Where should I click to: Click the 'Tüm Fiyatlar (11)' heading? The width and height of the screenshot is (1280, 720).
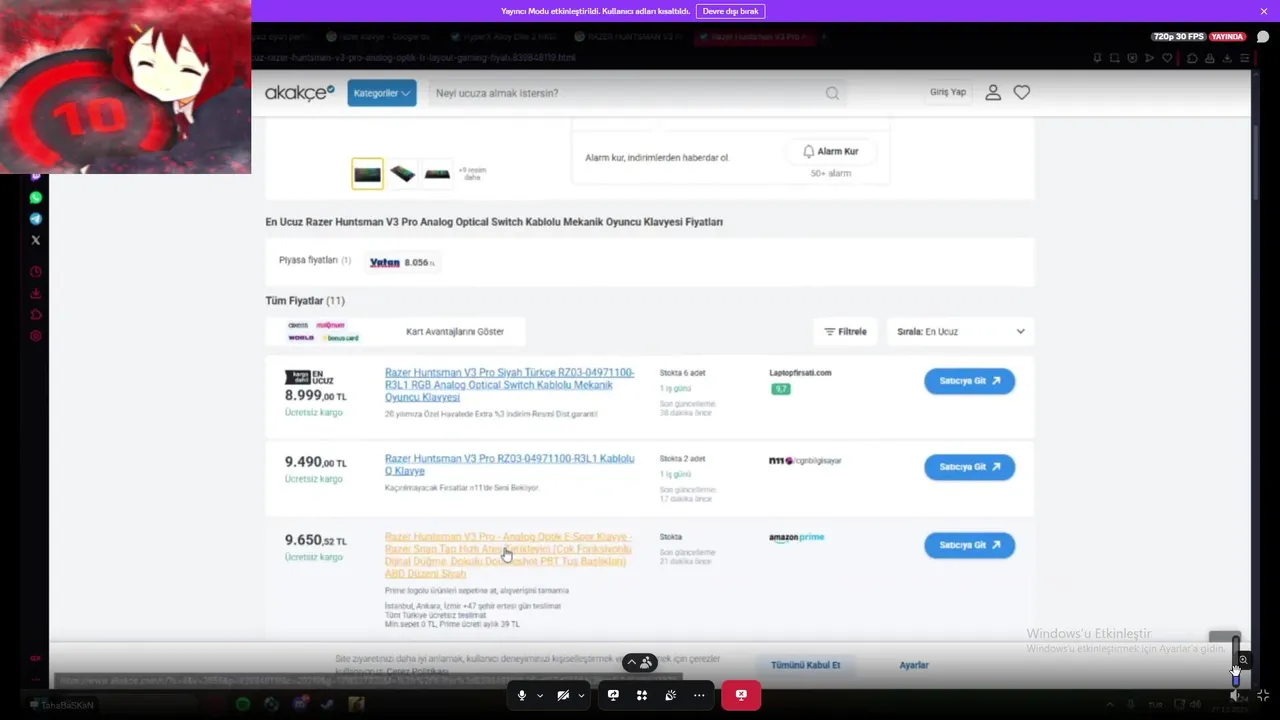(305, 300)
